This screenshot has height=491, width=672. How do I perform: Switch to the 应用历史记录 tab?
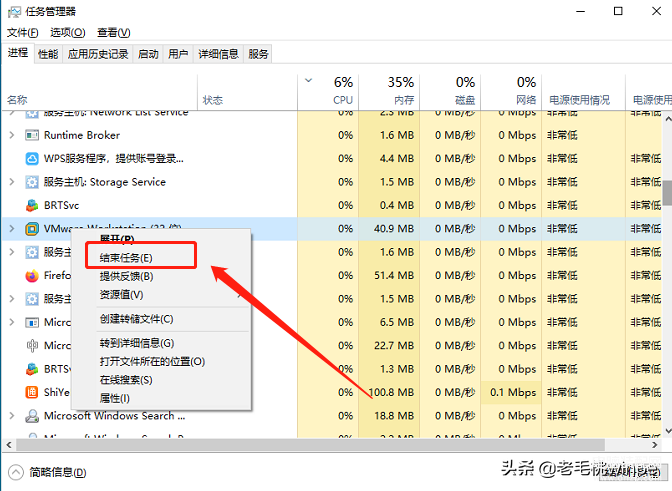pyautogui.click(x=98, y=54)
